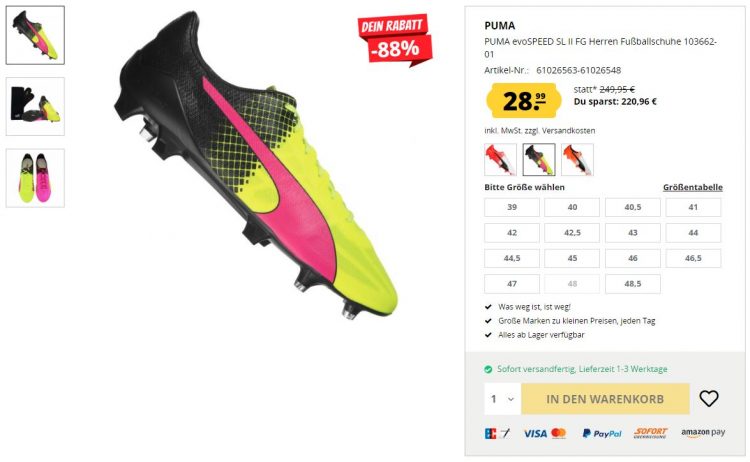Screen dimensions: 750x462
Task: Open the quantity dropdown showing 1
Action: pos(502,399)
